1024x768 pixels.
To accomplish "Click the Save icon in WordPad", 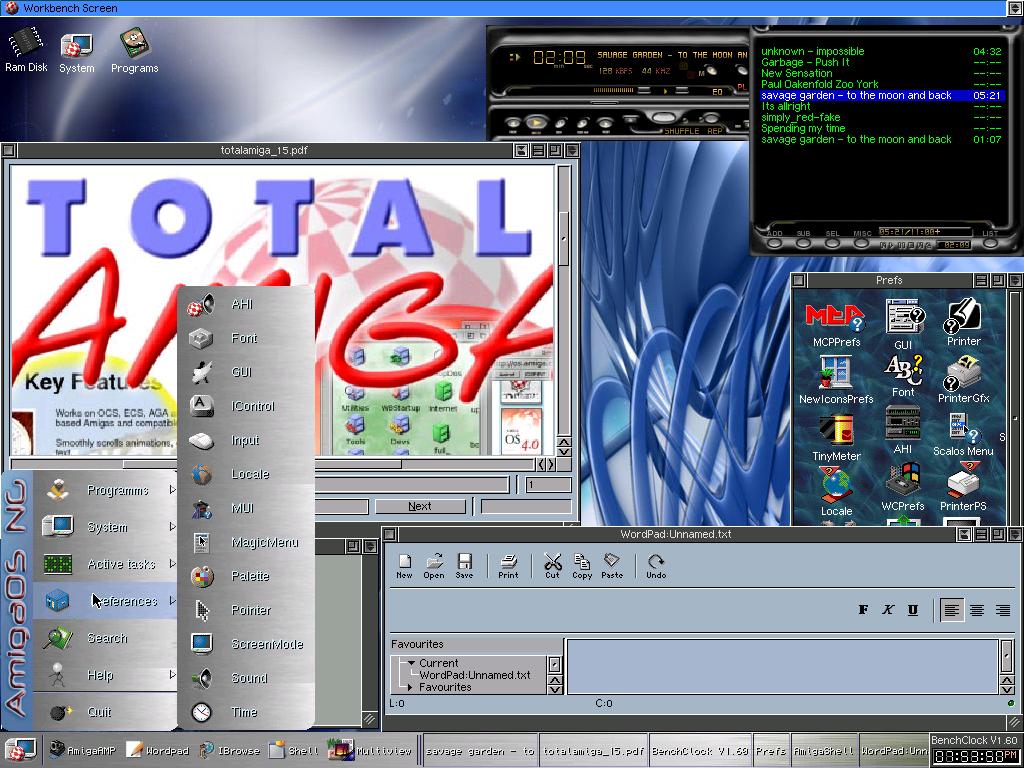I will click(x=464, y=566).
